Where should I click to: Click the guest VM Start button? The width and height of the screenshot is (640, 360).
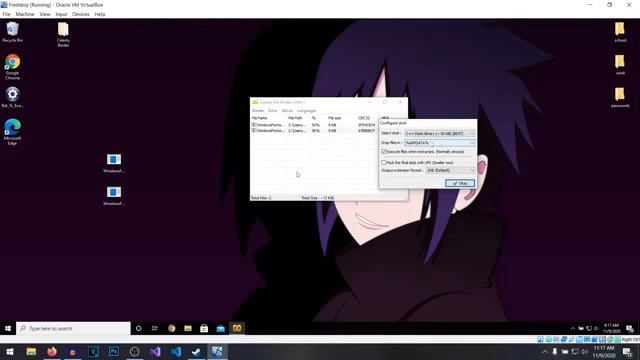tap(8, 328)
